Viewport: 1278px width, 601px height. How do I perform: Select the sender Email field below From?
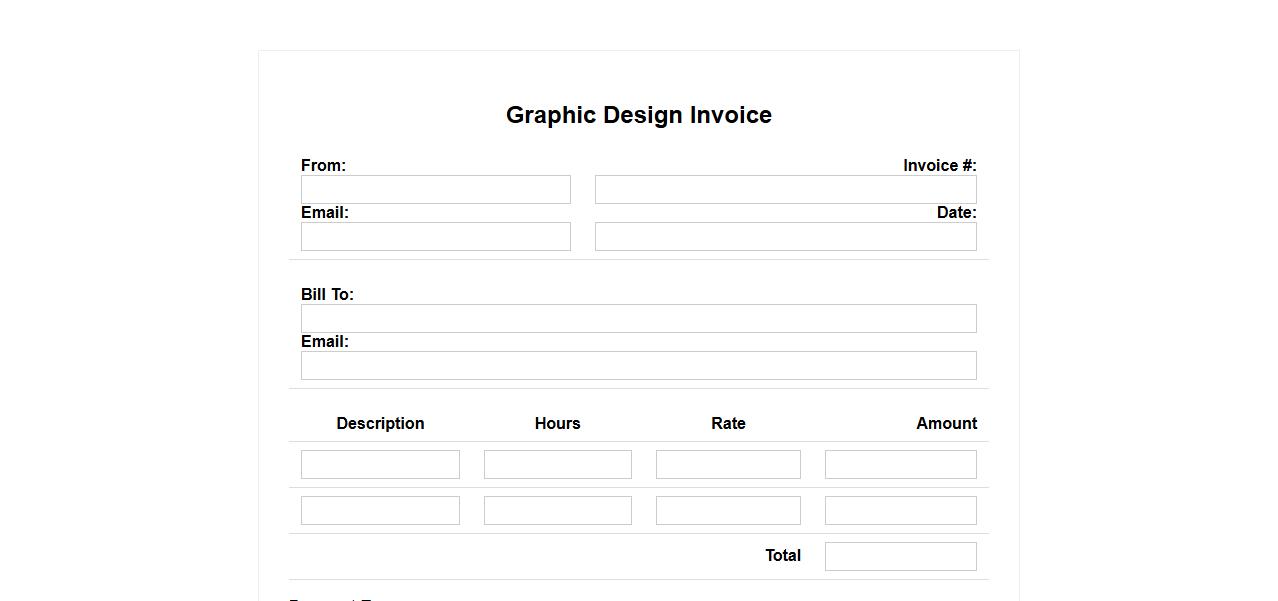(x=435, y=236)
